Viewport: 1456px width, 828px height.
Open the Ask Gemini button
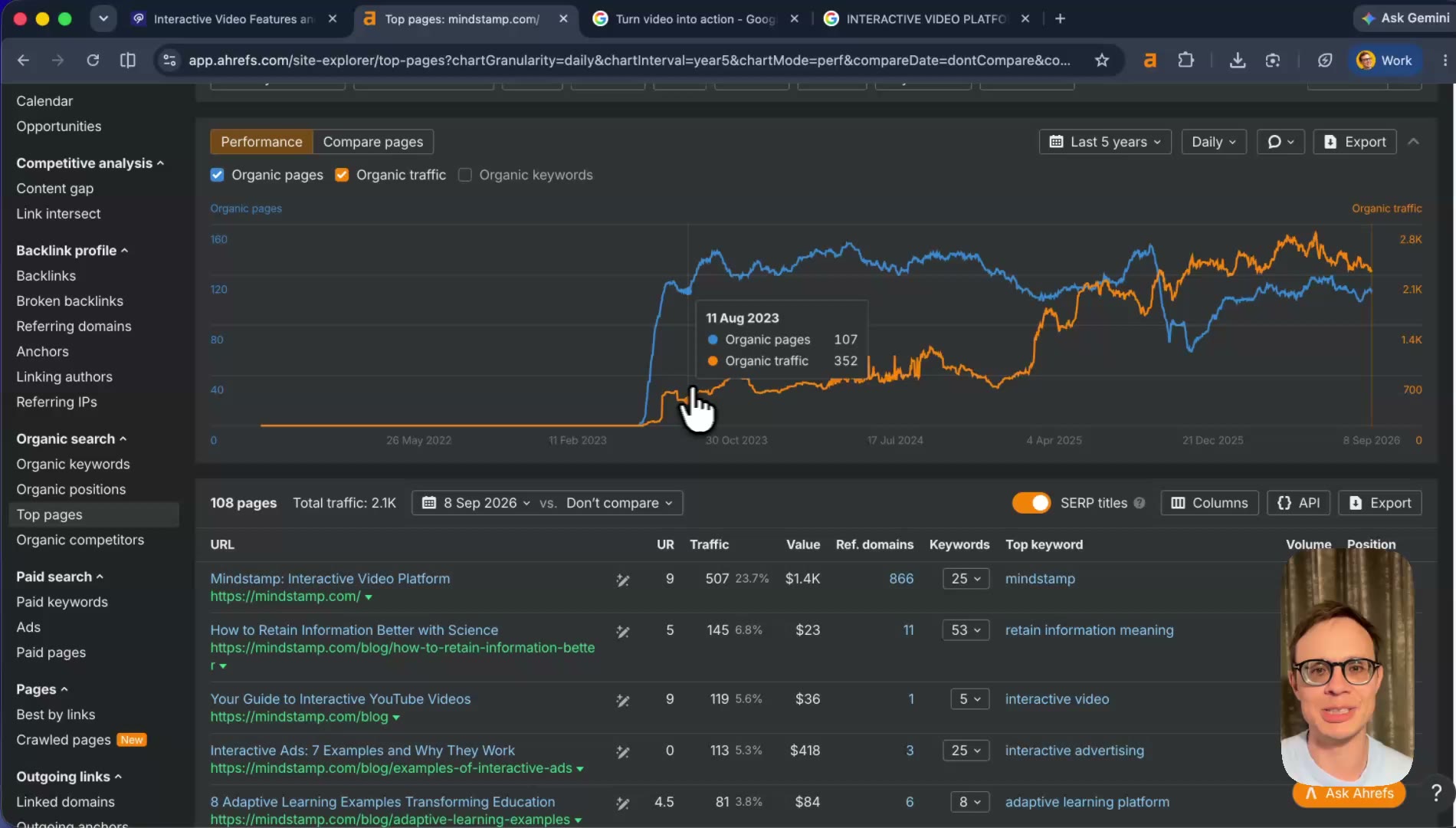(x=1405, y=18)
